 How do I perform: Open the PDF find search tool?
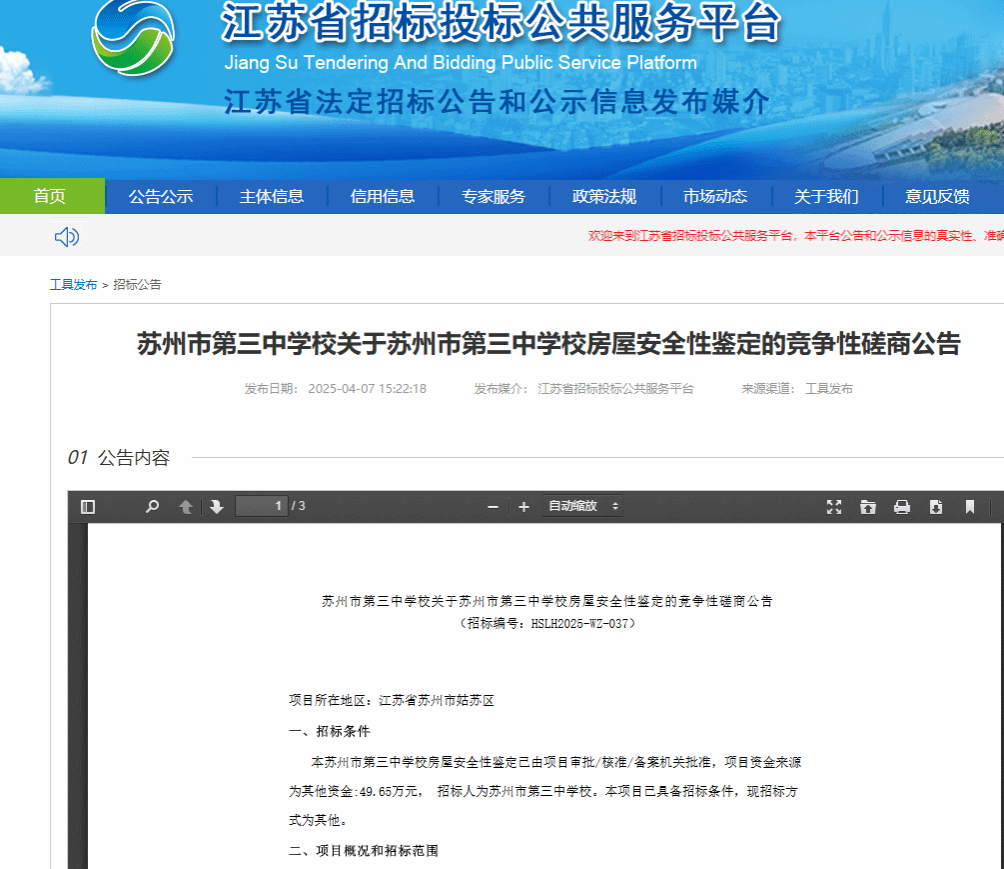click(x=152, y=507)
